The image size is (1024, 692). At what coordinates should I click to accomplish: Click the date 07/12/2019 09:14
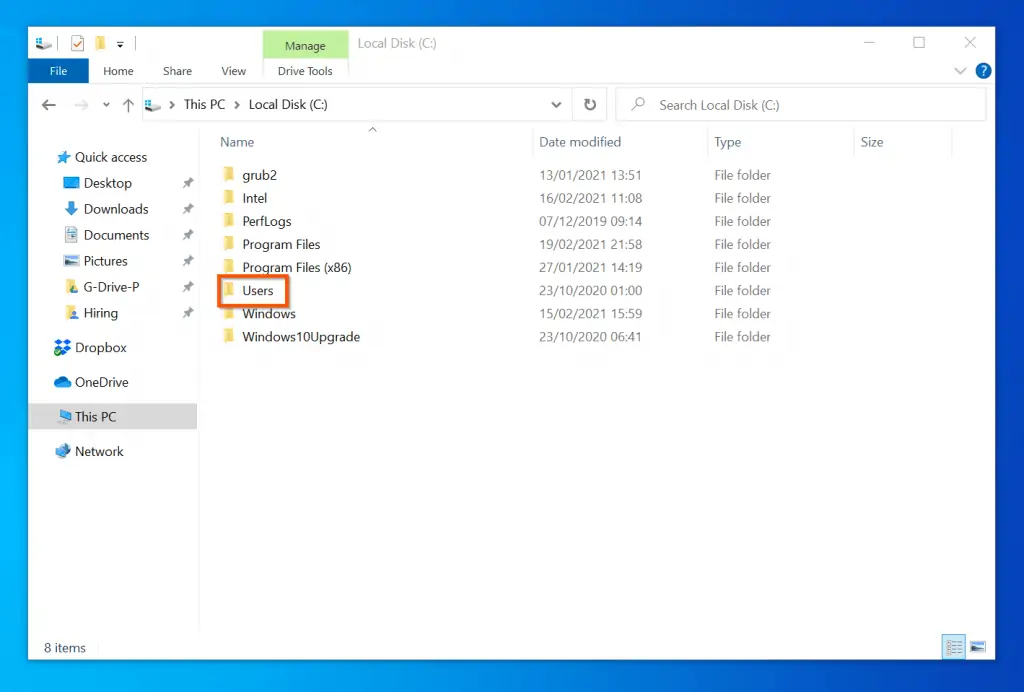point(590,221)
